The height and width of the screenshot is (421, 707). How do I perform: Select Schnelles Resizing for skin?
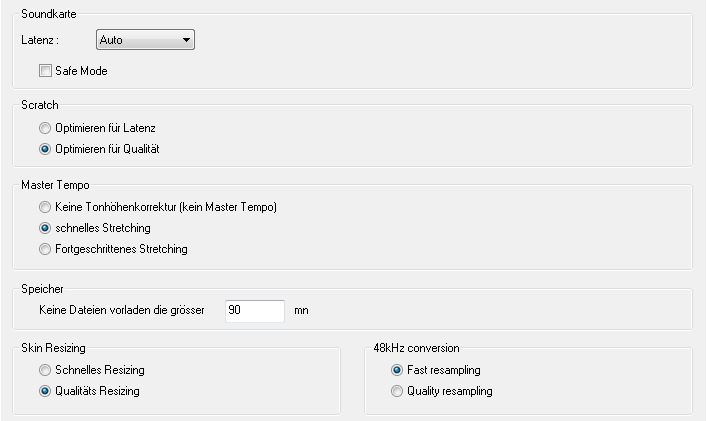click(44, 370)
